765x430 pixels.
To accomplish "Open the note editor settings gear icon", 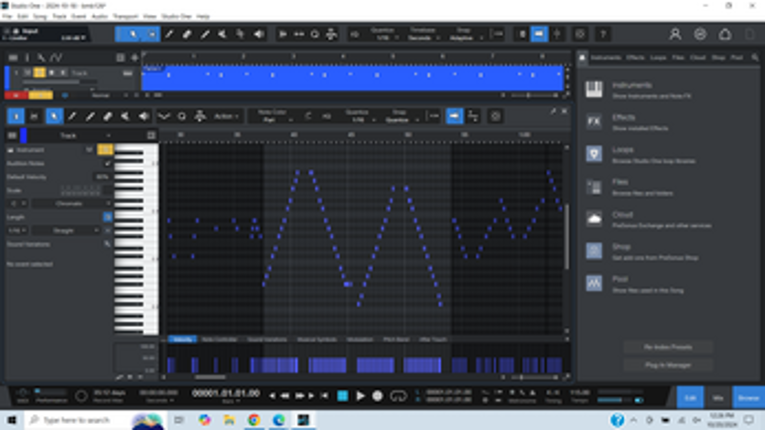I will click(495, 116).
